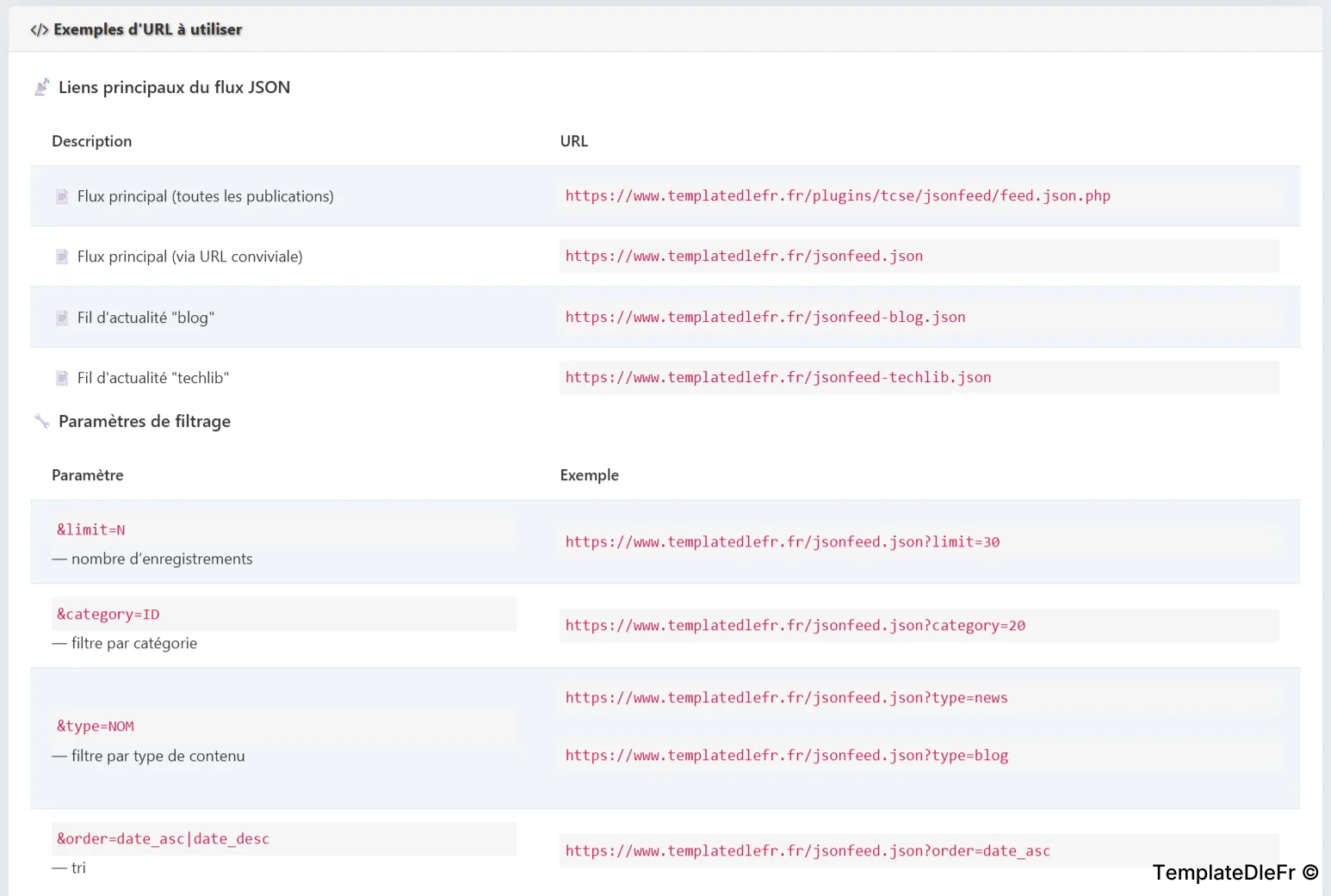
Task: Click the Paramètre column header
Action: pos(88,475)
